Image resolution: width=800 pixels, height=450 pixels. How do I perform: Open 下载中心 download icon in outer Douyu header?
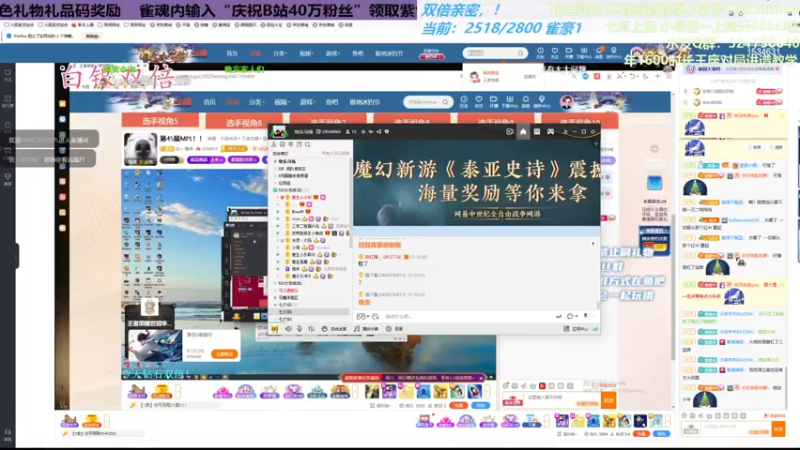pos(584,53)
